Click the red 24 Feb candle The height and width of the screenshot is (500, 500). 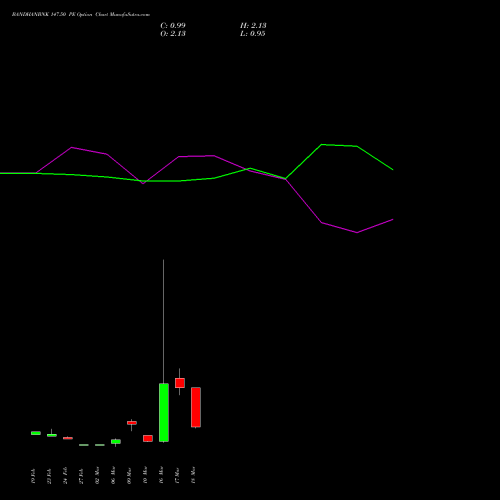68,438
